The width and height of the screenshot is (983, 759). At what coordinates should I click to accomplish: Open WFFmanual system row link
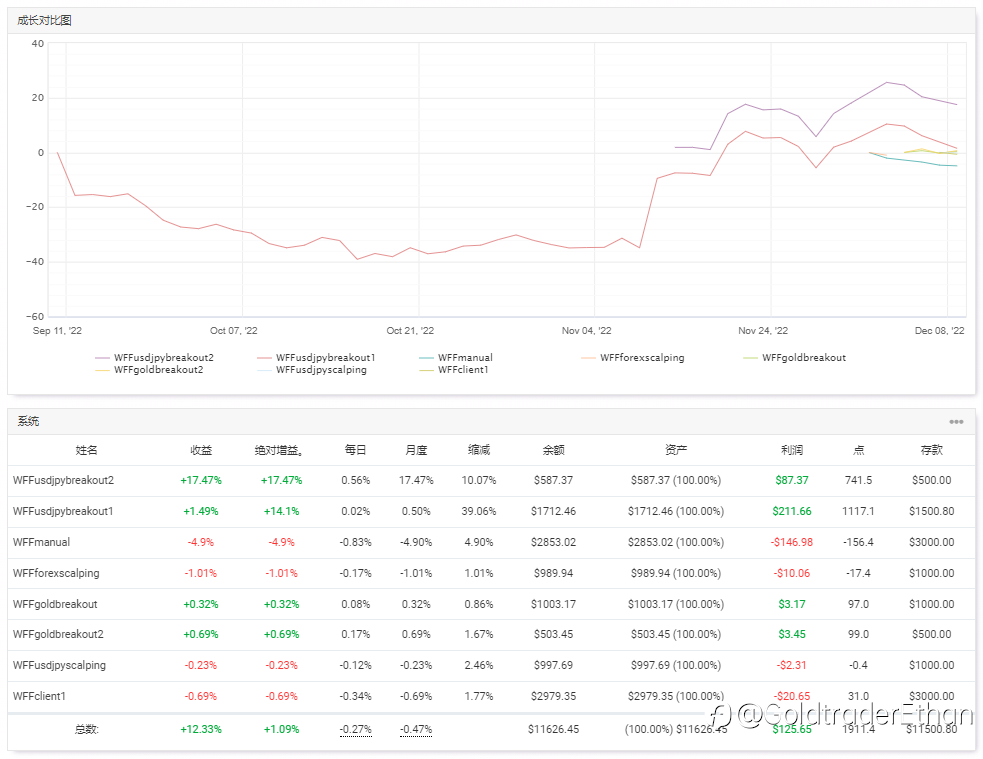(41, 542)
